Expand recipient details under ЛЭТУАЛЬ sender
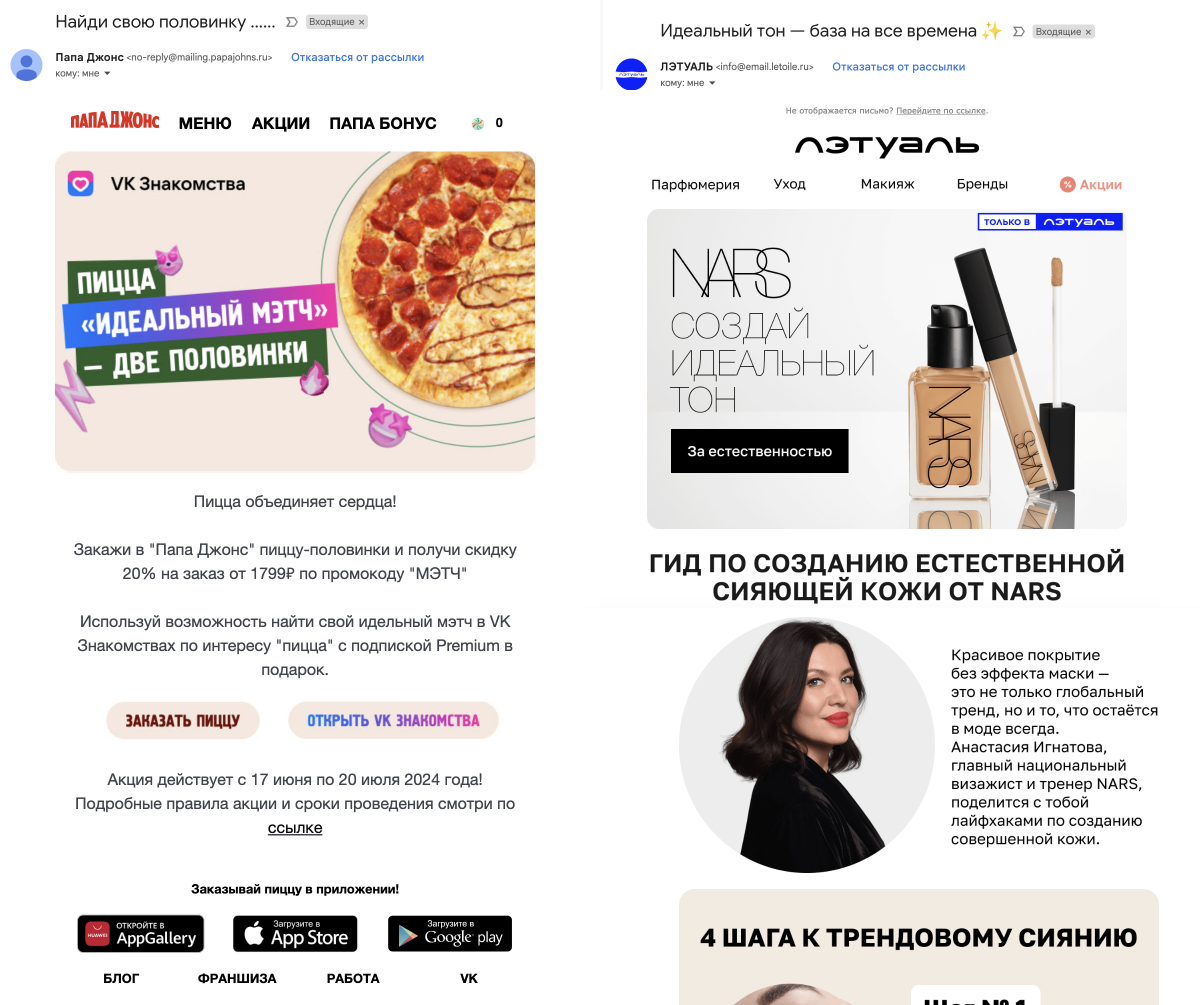Screen dimensions: 1200x1005 click(x=712, y=83)
